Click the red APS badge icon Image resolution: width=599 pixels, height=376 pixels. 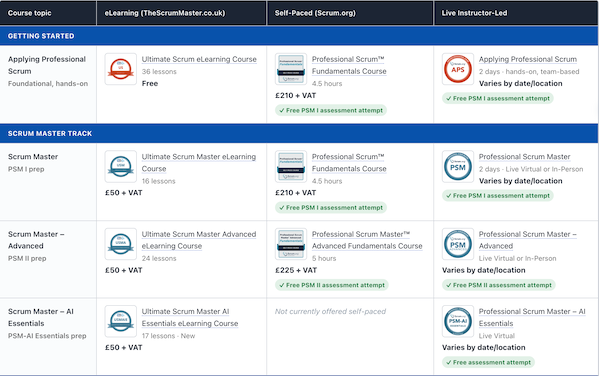[x=458, y=69]
